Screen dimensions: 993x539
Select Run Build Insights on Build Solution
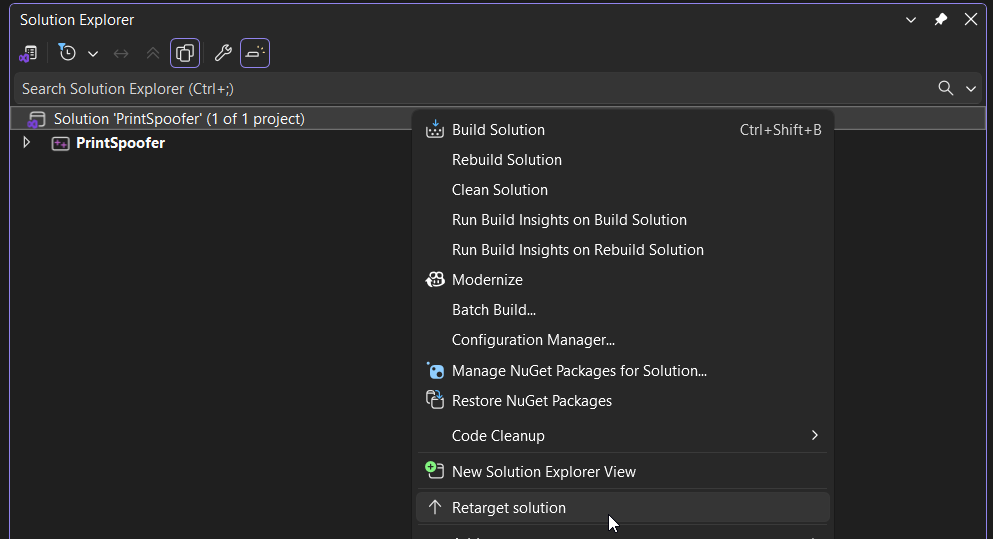point(623,220)
